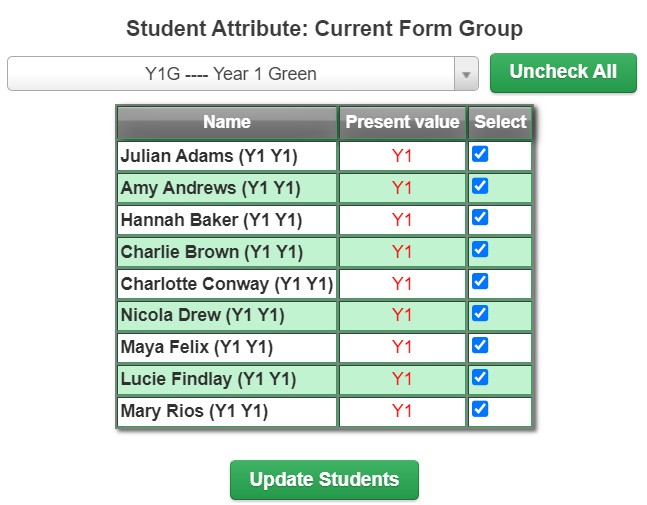This screenshot has height=505, width=647.
Task: Click the Present value column header
Action: pos(402,123)
